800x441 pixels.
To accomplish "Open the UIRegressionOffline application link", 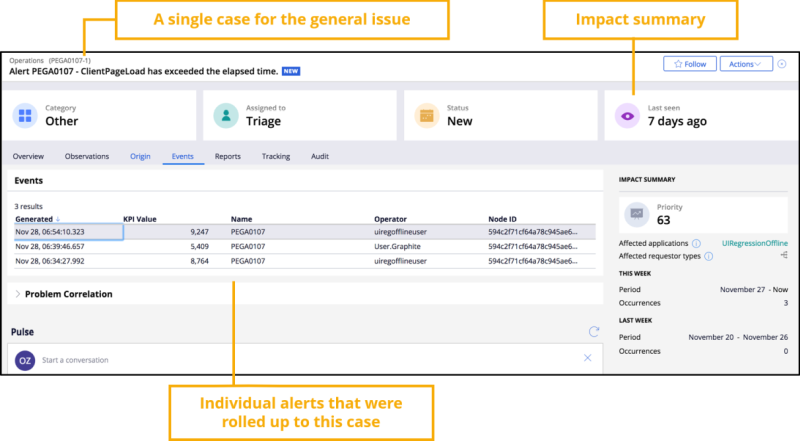I will pos(755,243).
